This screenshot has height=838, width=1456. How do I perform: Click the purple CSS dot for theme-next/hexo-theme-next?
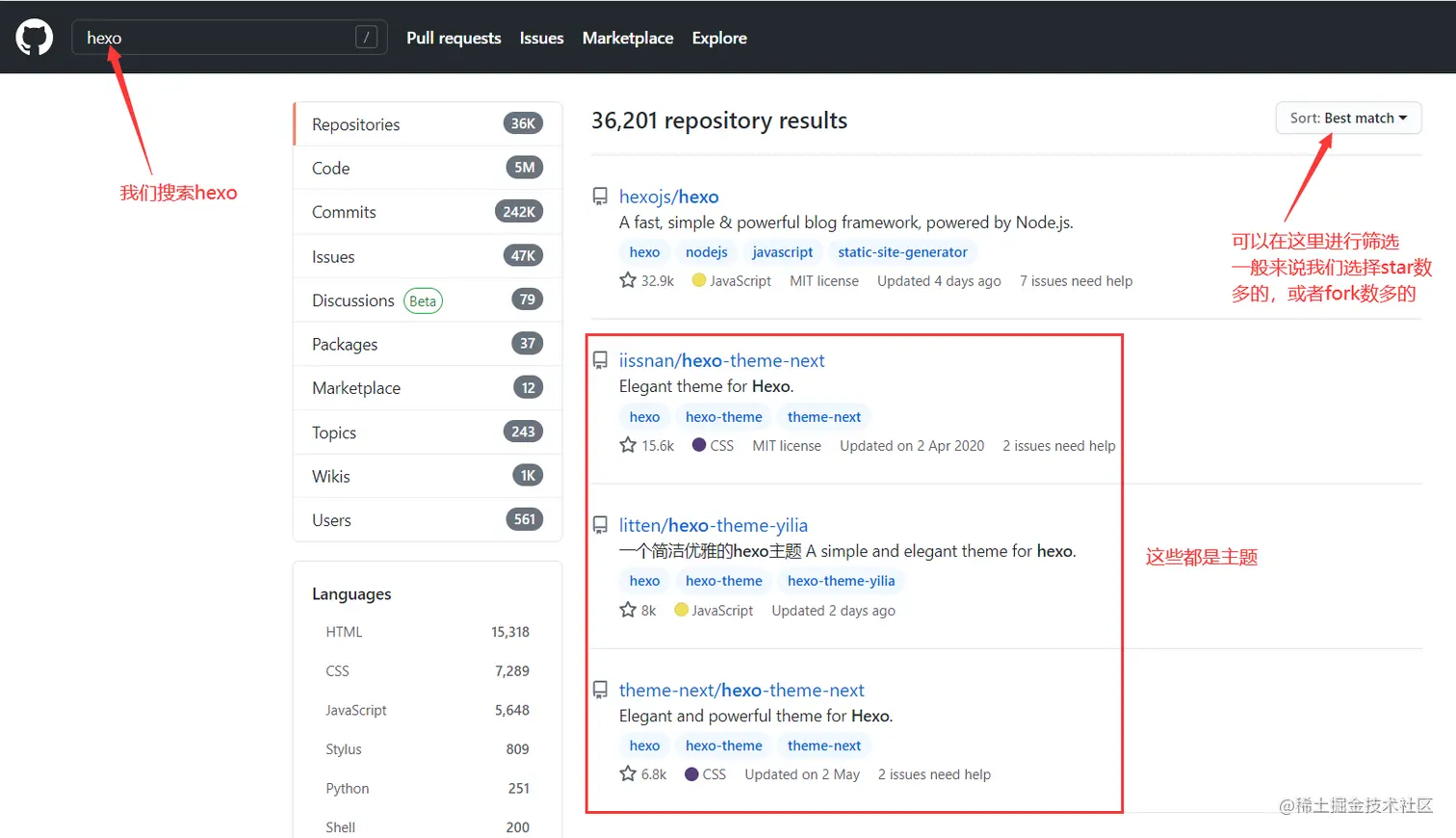(691, 773)
